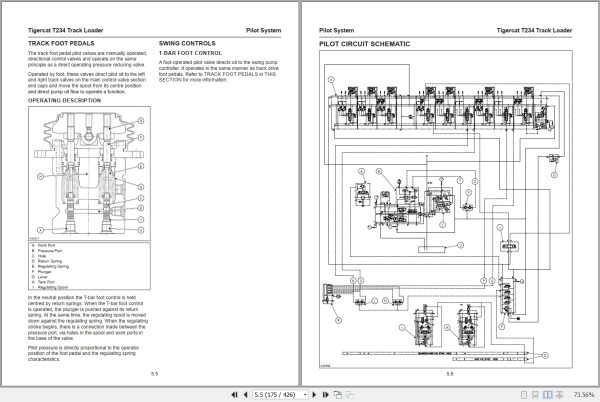Click the pilot circuit schematic drawing
The width and height of the screenshot is (600, 402).
(446, 209)
